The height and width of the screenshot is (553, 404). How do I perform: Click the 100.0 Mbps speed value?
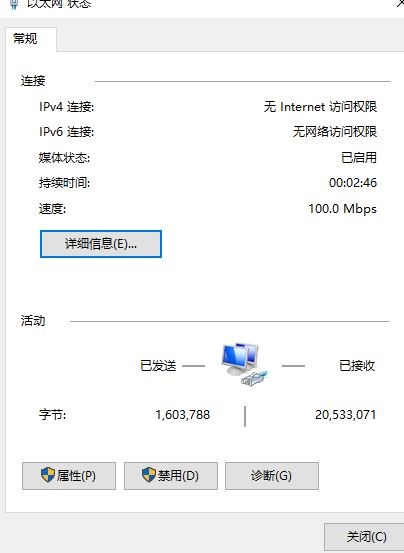tap(343, 208)
